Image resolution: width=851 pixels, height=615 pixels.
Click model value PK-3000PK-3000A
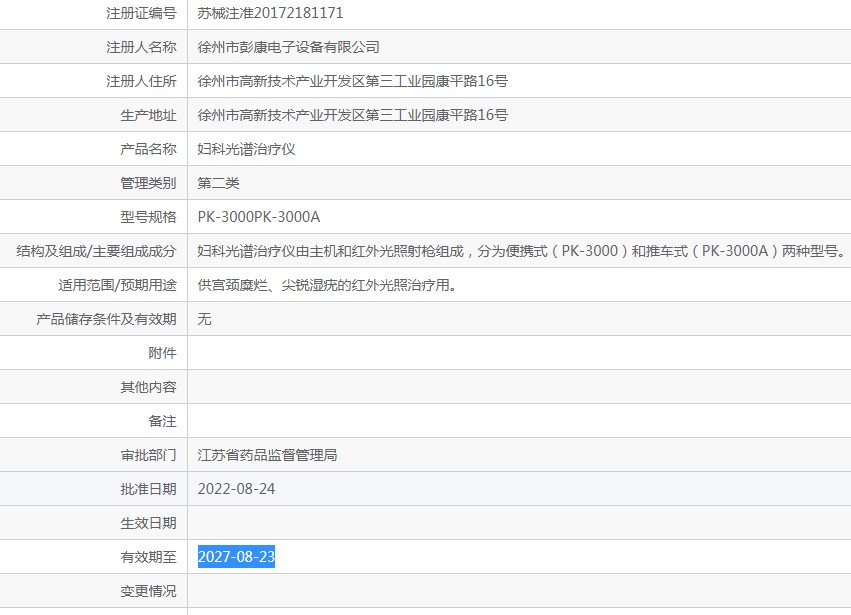point(259,217)
